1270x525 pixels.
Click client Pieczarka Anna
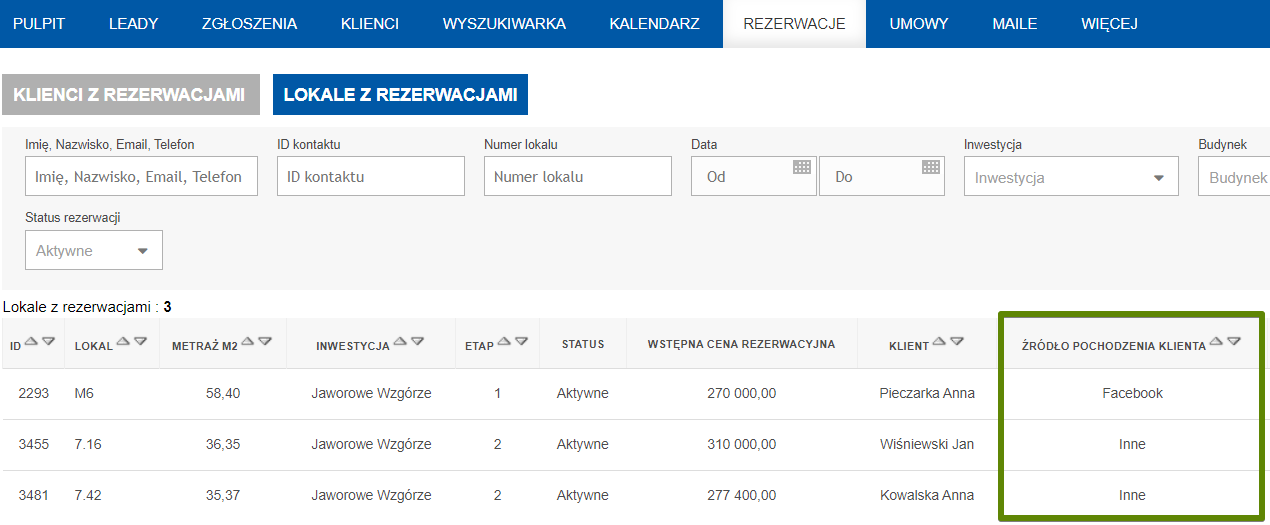927,393
